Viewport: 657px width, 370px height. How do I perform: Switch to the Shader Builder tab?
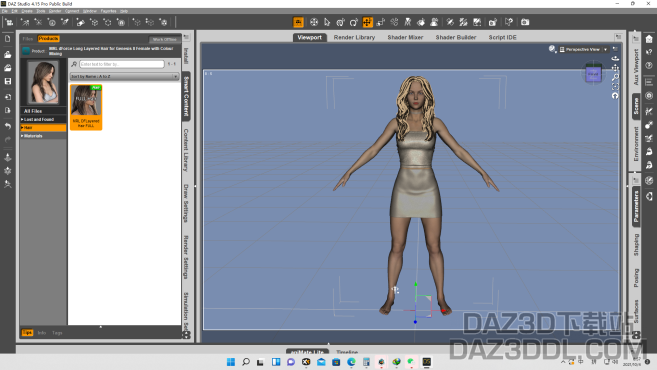pos(456,37)
